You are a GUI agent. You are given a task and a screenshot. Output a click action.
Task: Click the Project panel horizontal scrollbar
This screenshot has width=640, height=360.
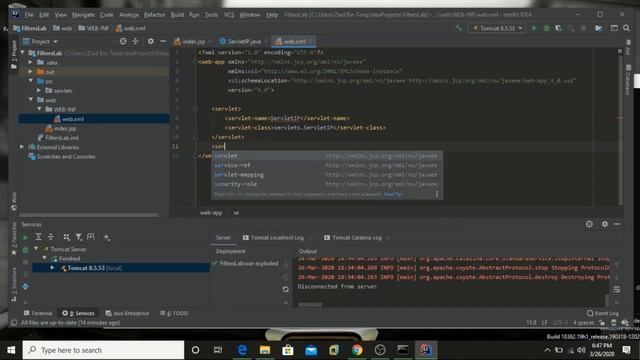point(89,215)
